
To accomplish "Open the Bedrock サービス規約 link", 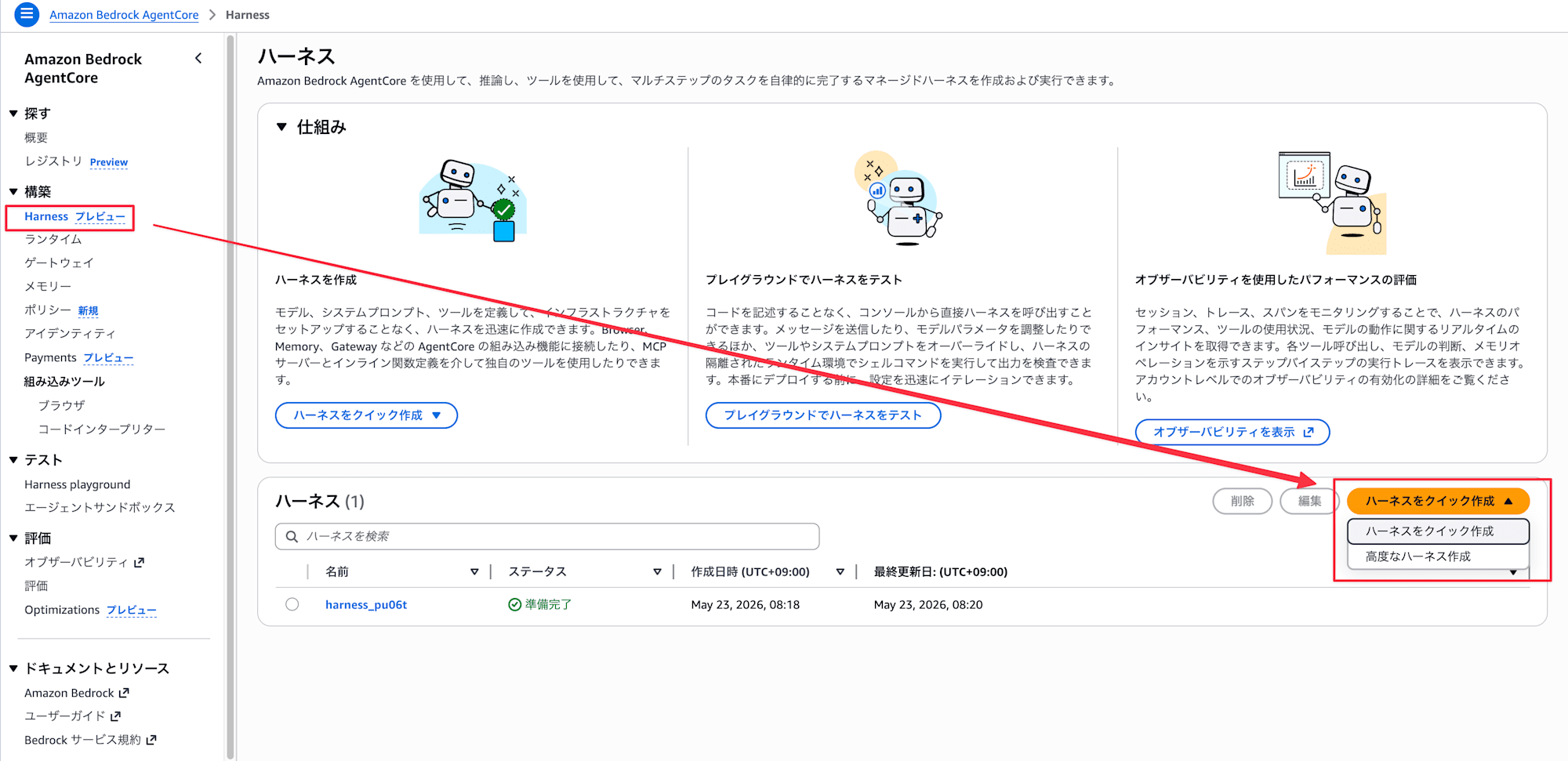I will (82, 739).
